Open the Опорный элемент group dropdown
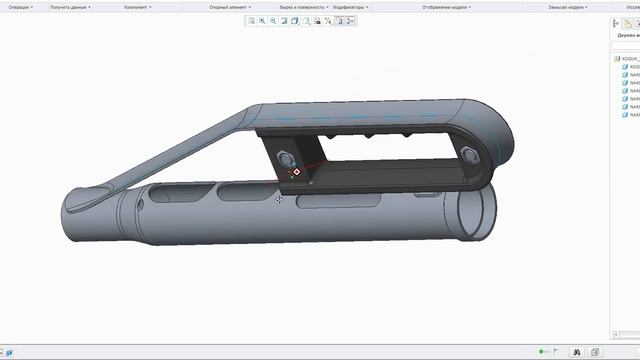Viewport: 640px width, 360px height. (x=230, y=7)
